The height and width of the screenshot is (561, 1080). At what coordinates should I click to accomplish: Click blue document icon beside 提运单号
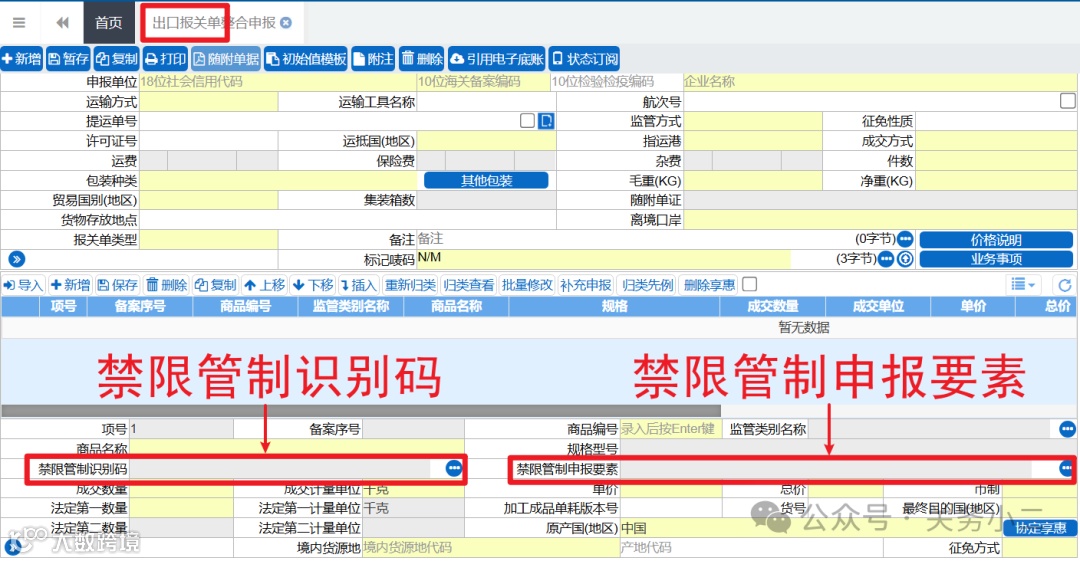(546, 121)
